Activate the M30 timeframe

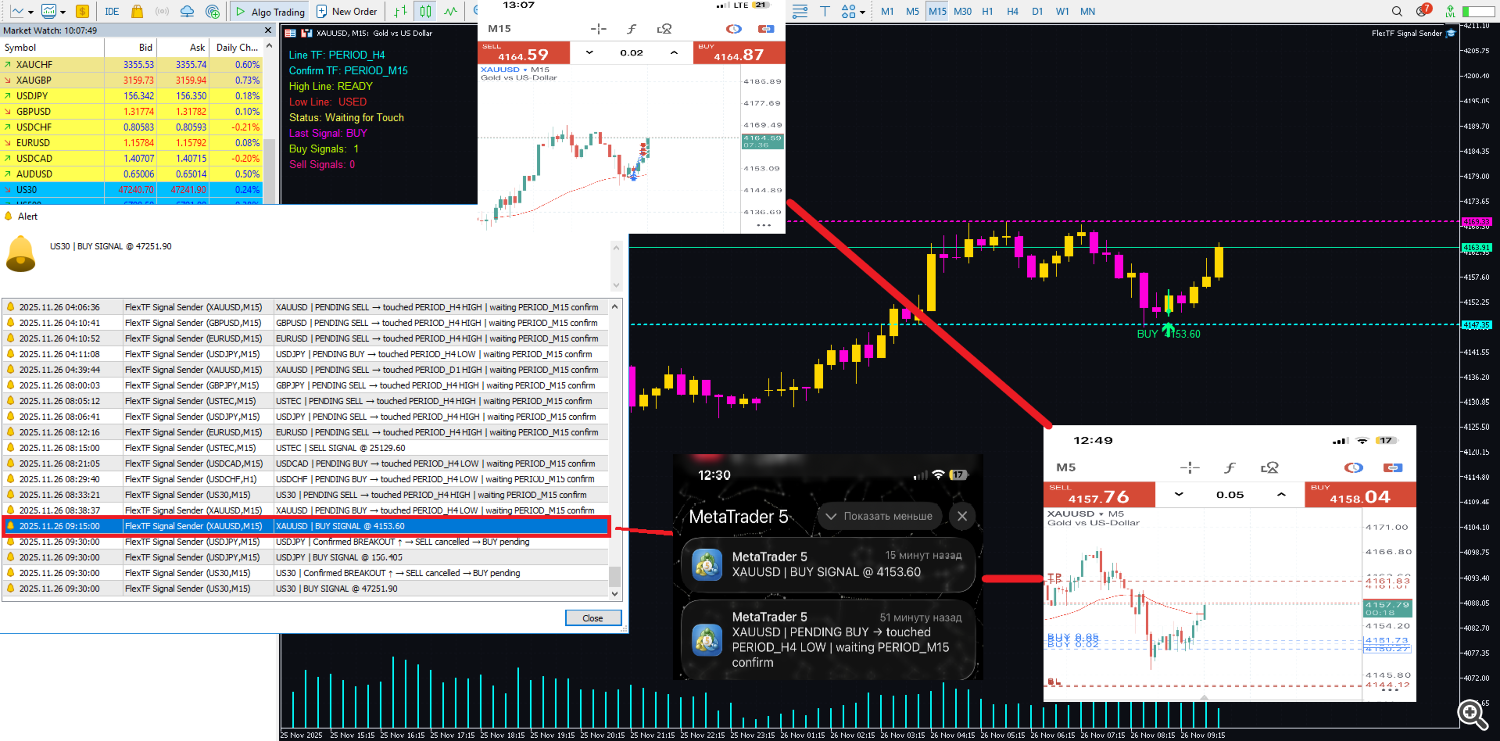tap(962, 12)
